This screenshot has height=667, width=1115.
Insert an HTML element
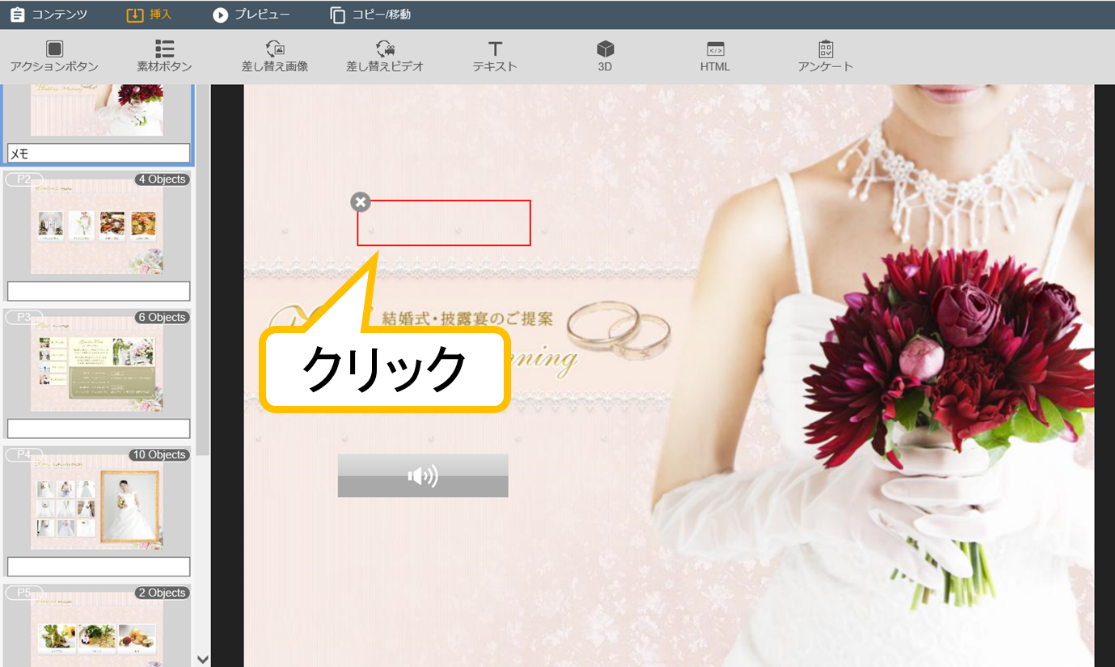point(715,50)
